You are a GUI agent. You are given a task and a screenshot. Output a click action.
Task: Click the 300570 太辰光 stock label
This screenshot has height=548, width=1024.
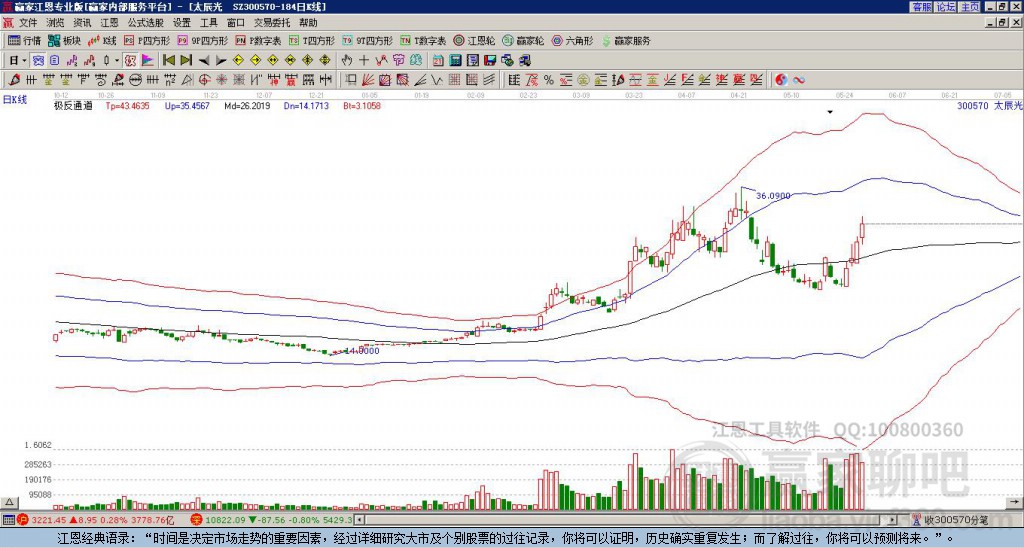click(x=989, y=105)
